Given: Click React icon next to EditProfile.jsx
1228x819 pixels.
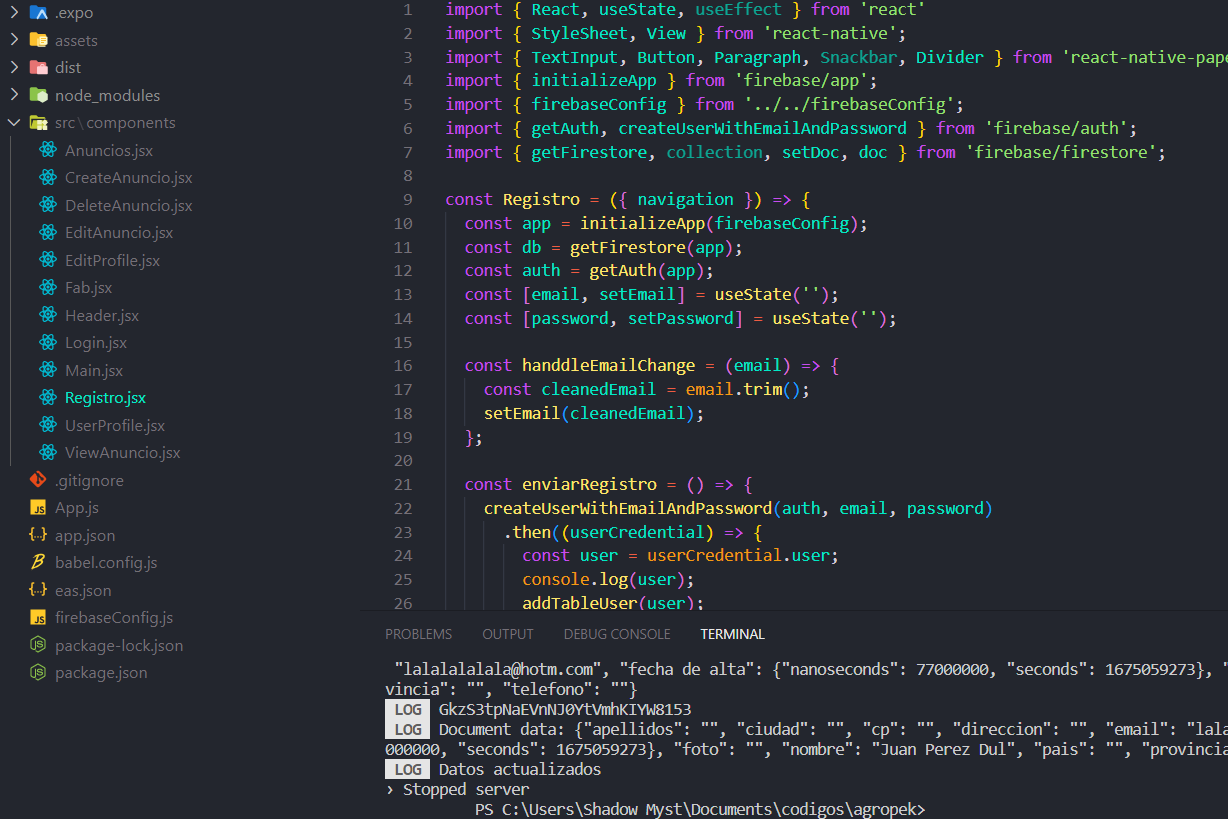Looking at the screenshot, I should pos(48,260).
